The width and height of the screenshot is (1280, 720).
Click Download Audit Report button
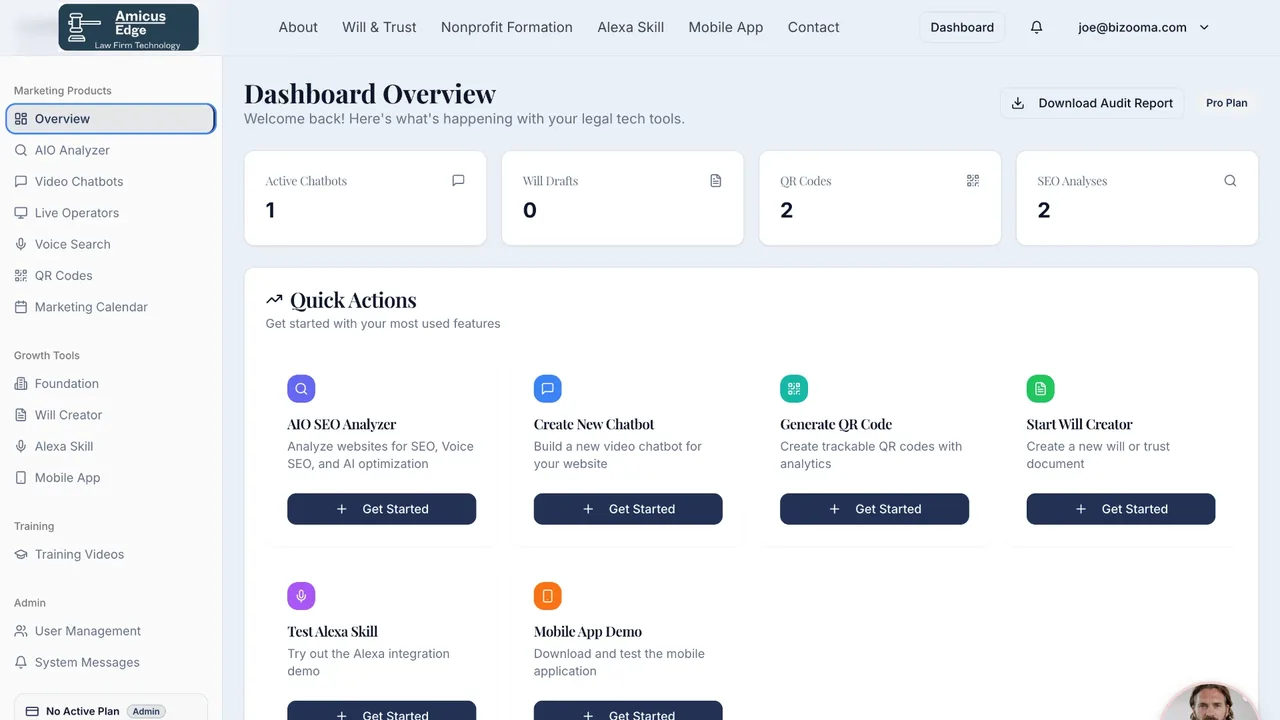[1092, 103]
